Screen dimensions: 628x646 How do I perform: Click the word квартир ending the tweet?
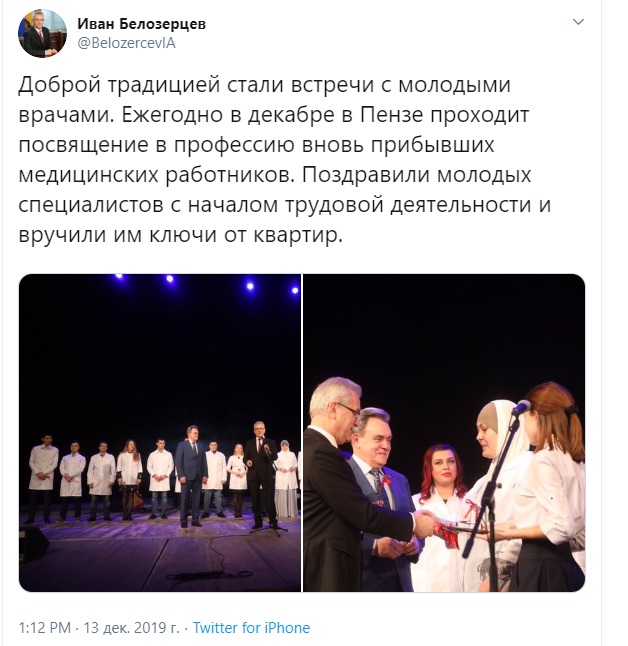coord(295,235)
